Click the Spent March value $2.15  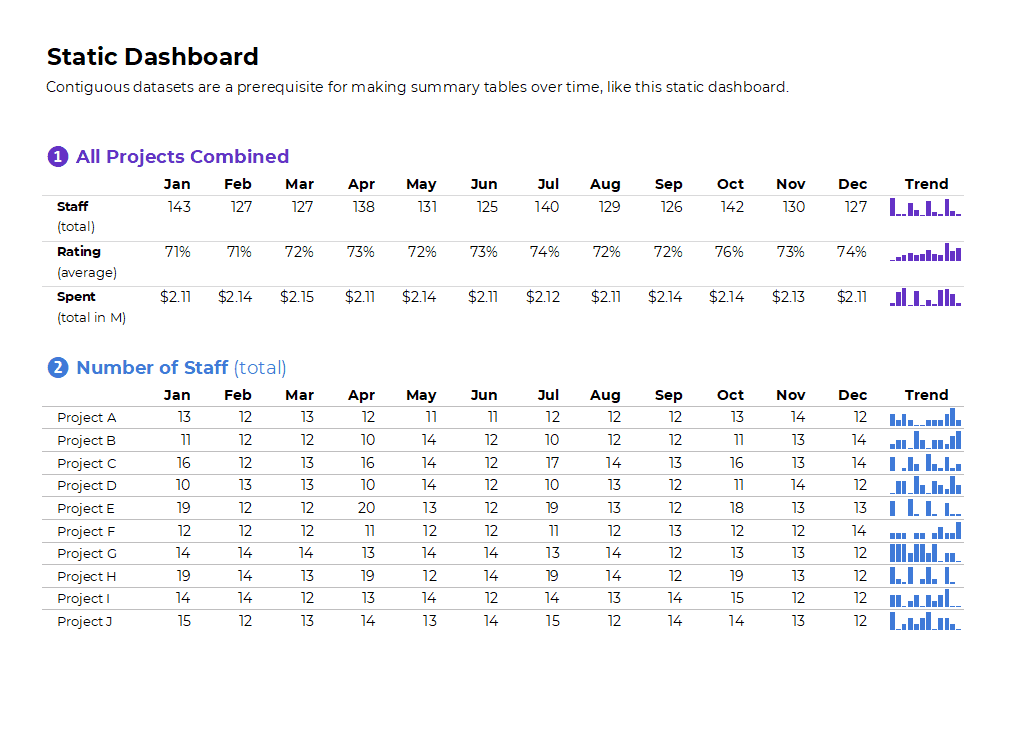point(297,297)
